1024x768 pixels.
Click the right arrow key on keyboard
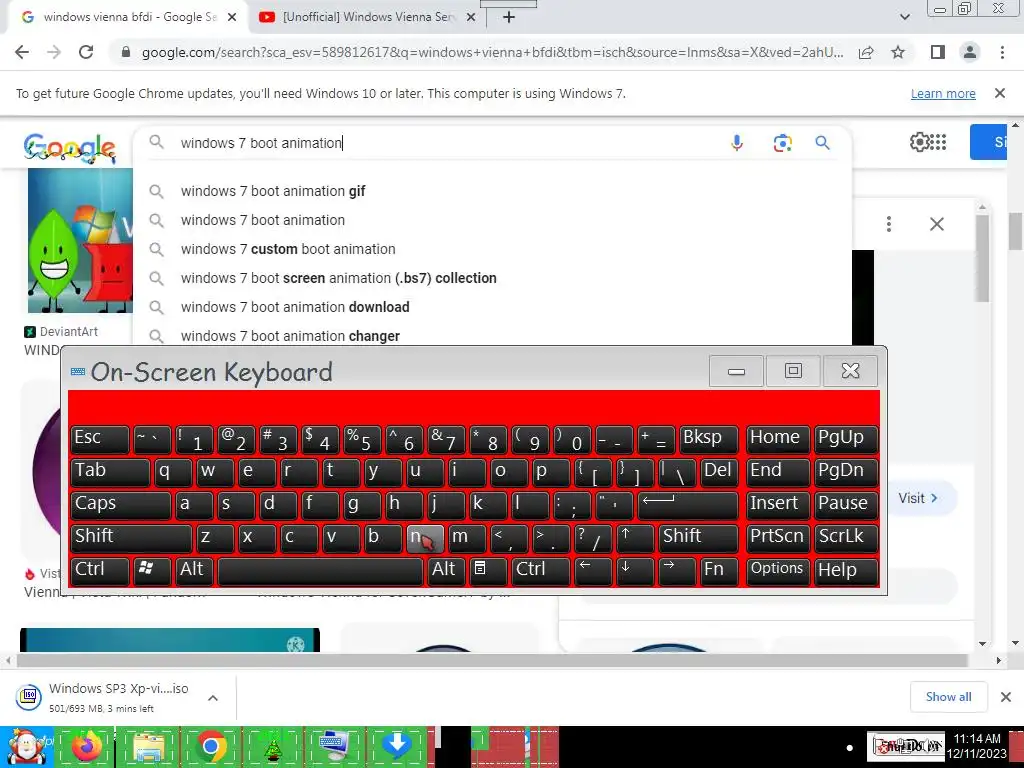677,569
